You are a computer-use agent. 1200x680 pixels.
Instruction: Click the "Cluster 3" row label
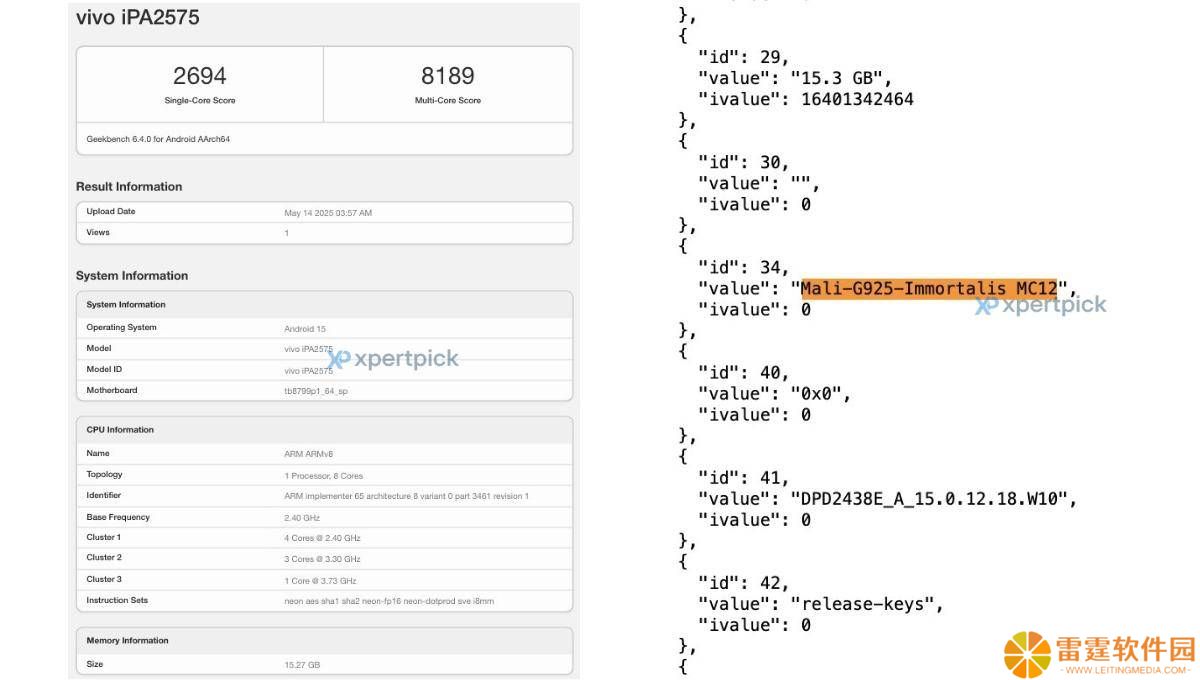click(x=104, y=580)
